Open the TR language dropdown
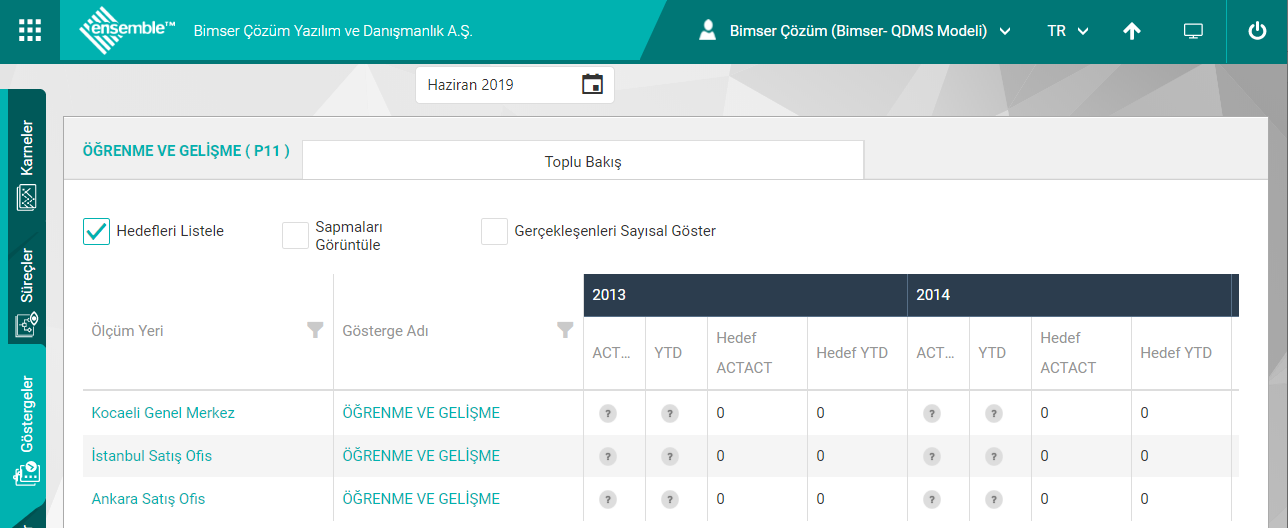Viewport: 1288px width, 528px height. [x=1068, y=31]
